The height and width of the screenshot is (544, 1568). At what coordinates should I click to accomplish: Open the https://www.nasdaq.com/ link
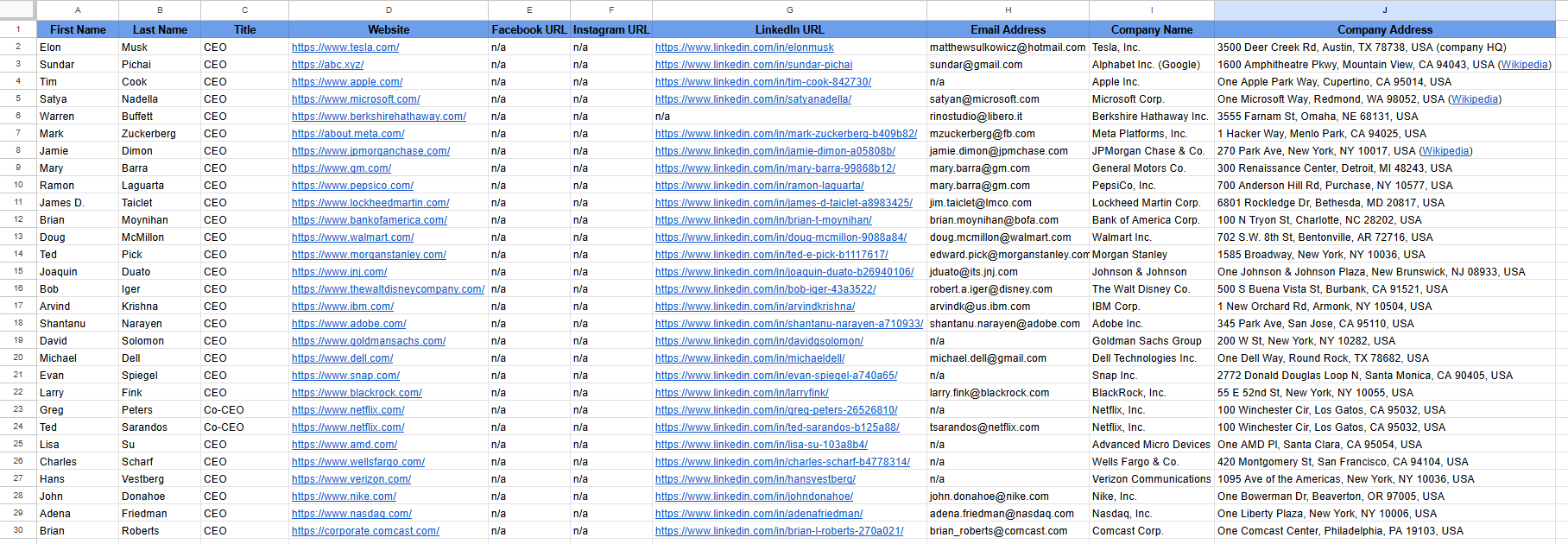click(x=351, y=514)
